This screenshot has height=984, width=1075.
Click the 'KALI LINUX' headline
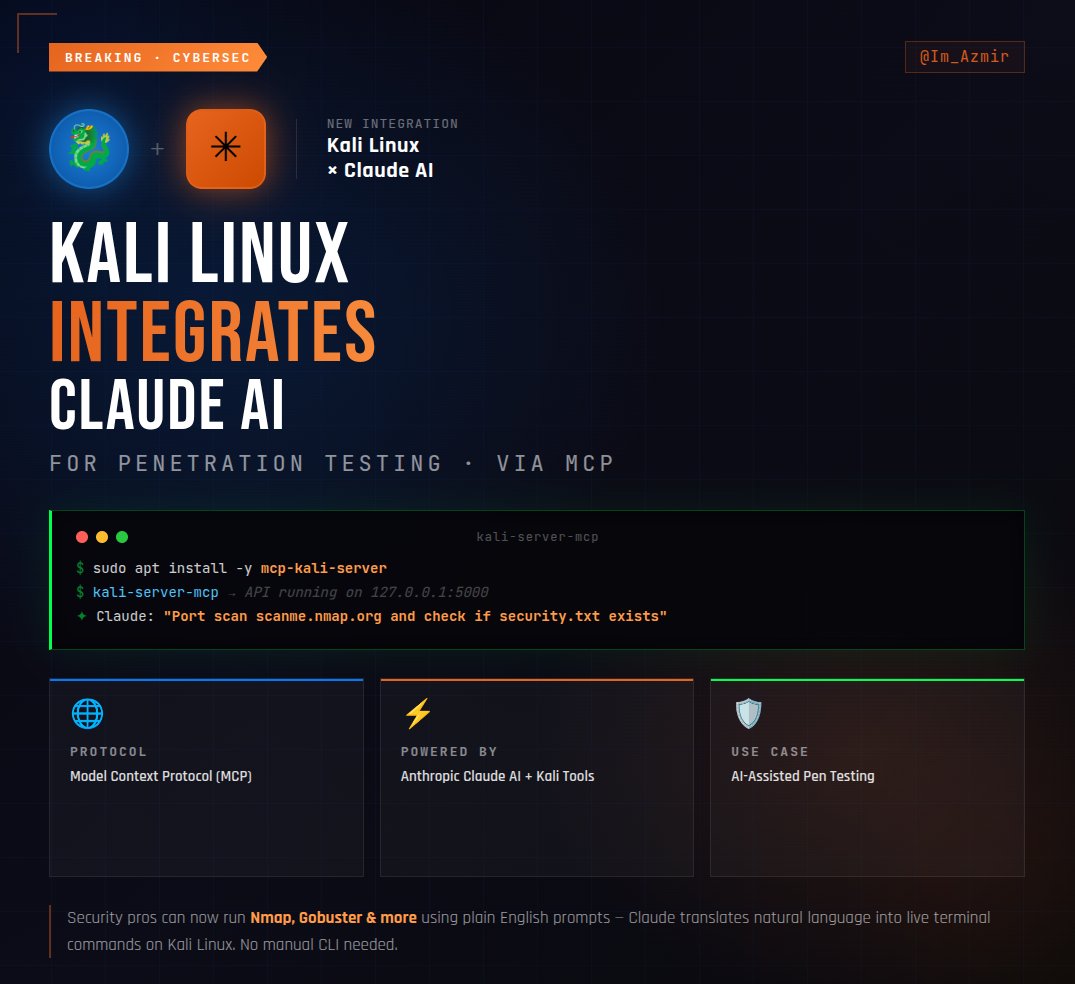(200, 253)
